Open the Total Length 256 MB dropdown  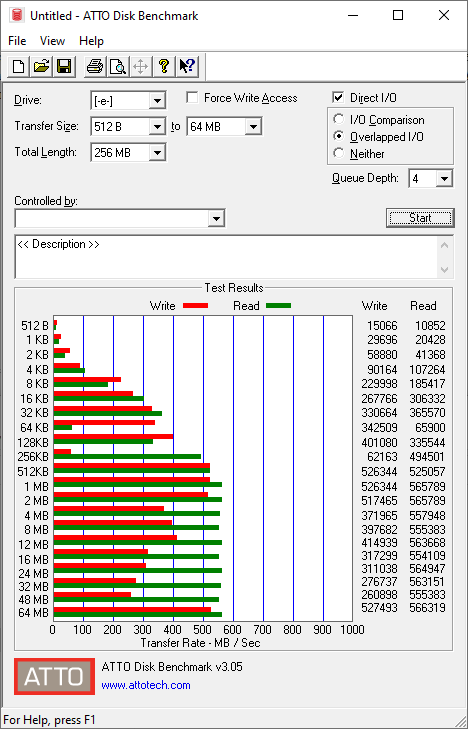tap(128, 152)
